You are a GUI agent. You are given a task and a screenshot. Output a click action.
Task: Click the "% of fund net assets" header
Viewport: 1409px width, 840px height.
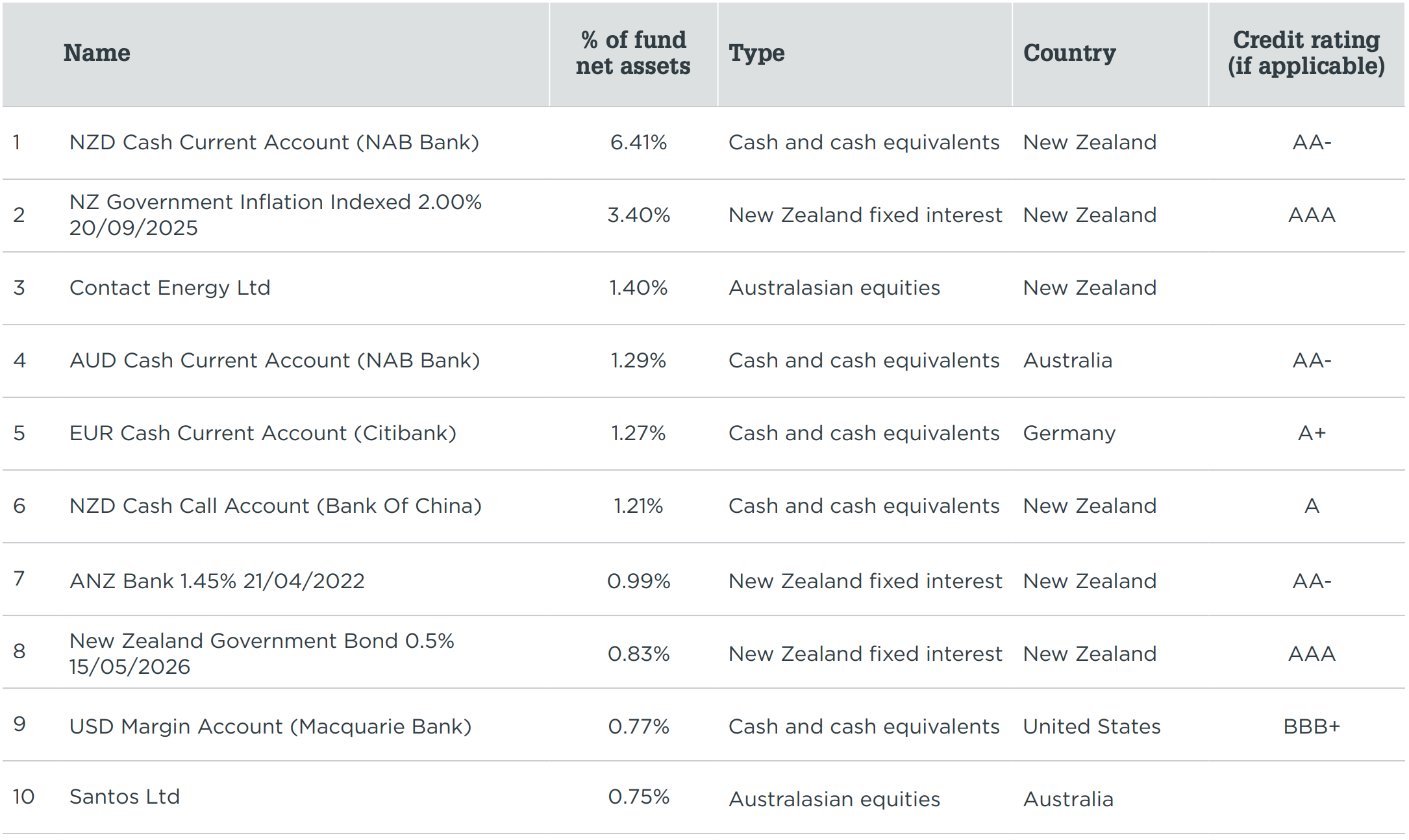pyautogui.click(x=633, y=53)
